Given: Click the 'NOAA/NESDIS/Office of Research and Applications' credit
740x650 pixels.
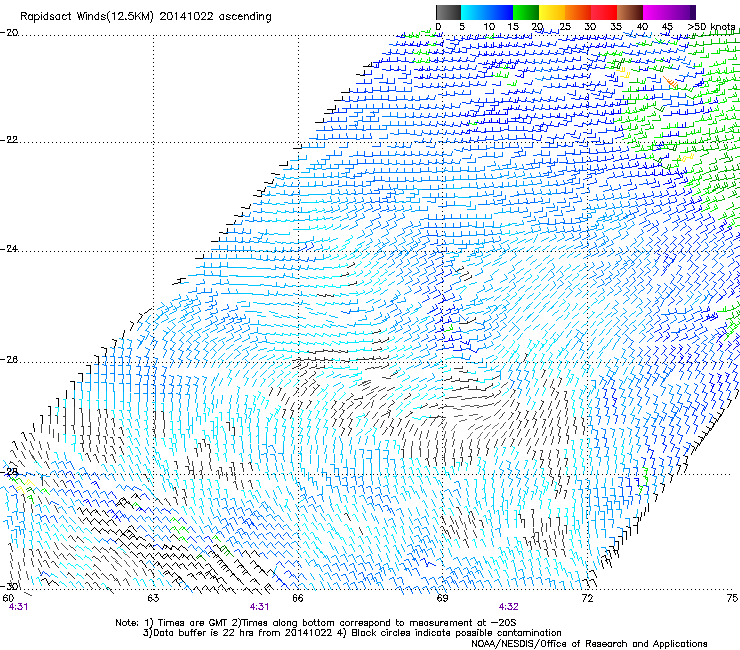Looking at the screenshot, I should 589,644.
